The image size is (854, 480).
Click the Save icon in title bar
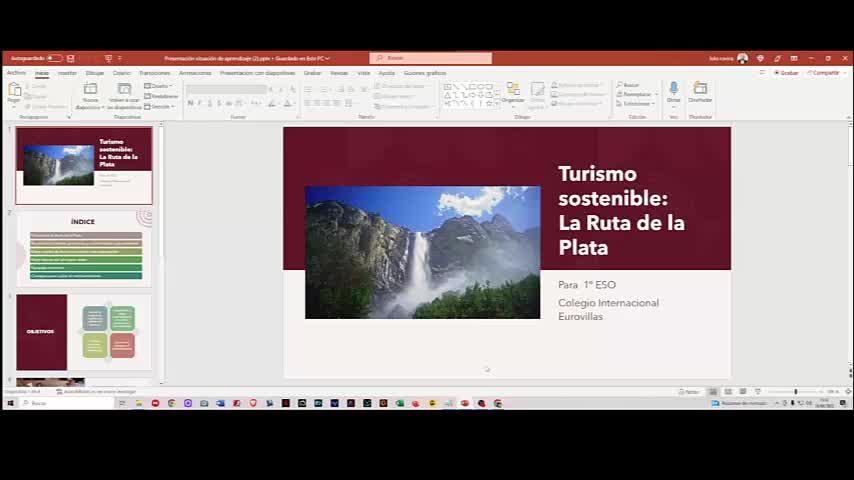(x=70, y=58)
